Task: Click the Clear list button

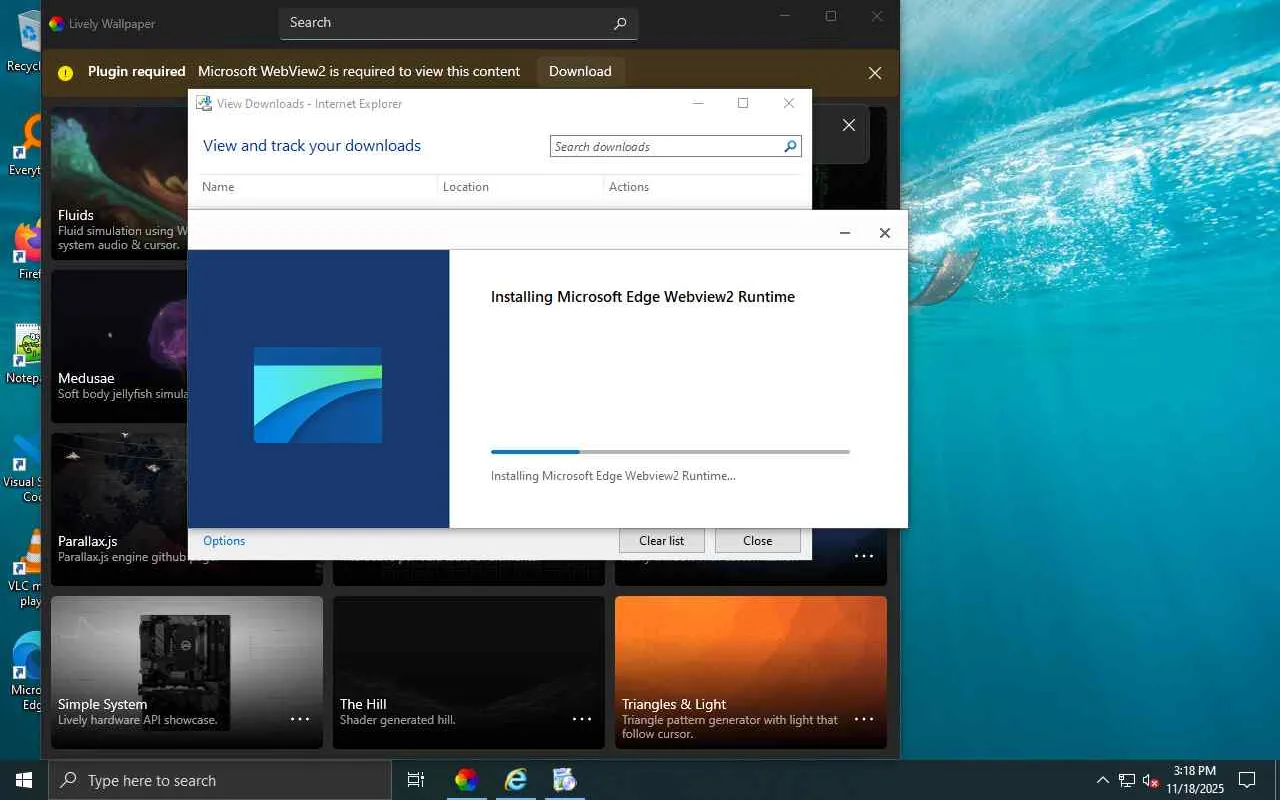Action: coord(661,541)
